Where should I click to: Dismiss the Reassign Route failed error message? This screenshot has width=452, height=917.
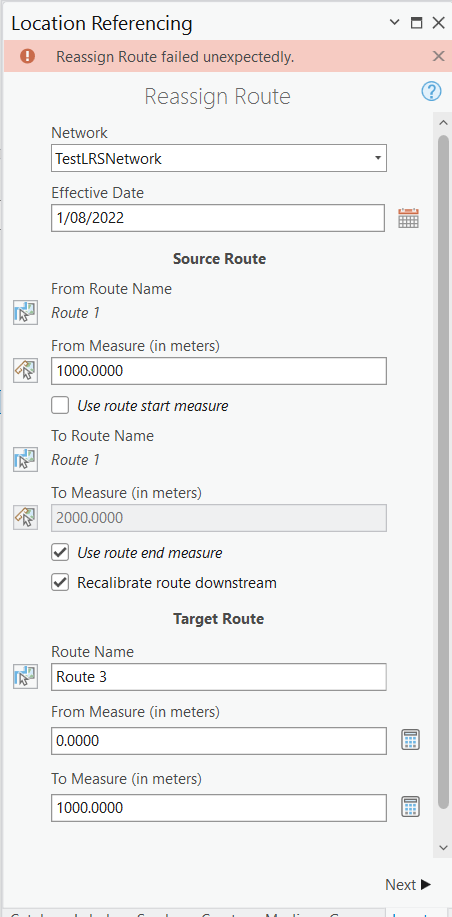pos(438,56)
